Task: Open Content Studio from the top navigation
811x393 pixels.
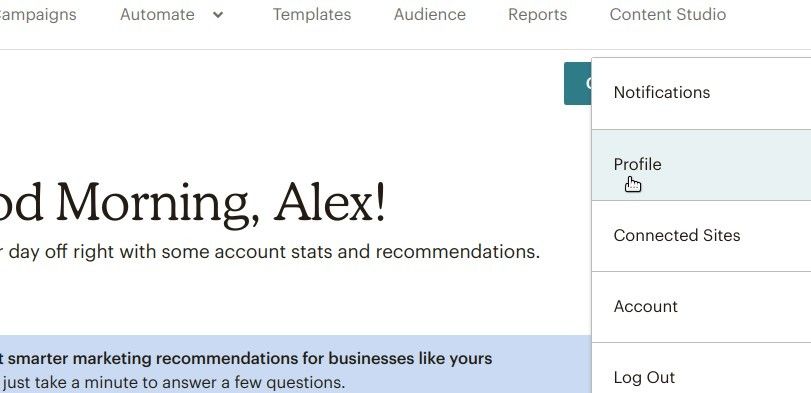Action: 668,14
